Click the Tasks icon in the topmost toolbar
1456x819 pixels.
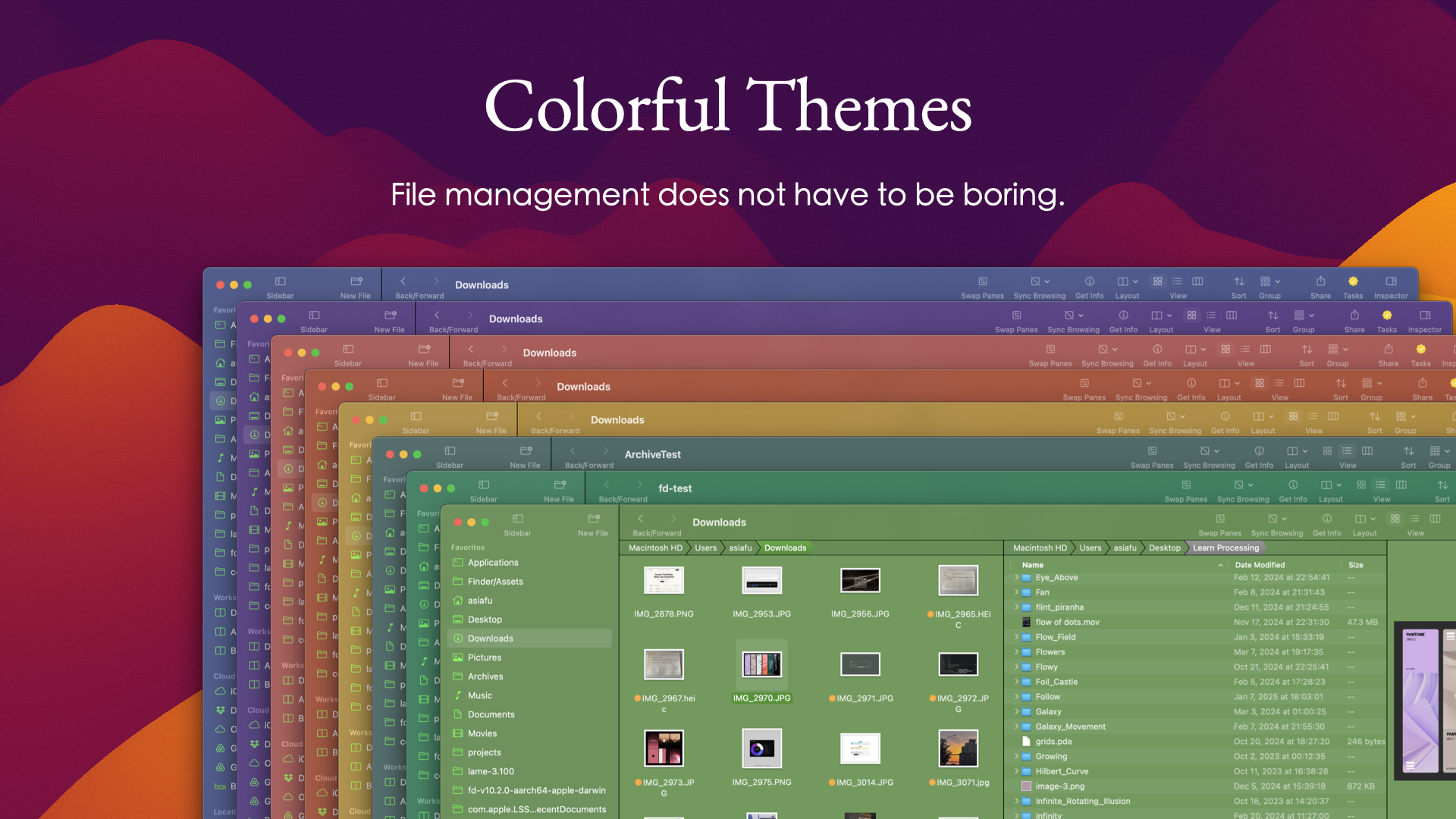(x=1353, y=281)
